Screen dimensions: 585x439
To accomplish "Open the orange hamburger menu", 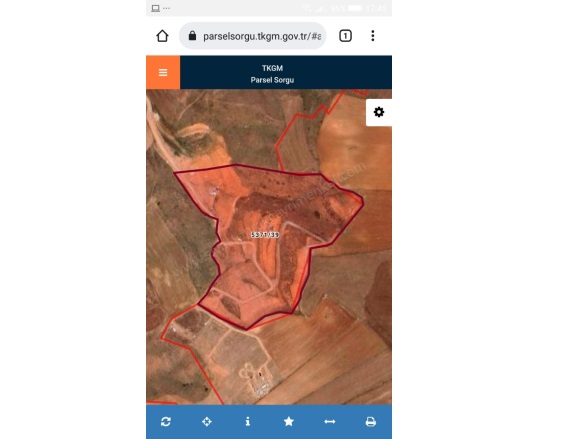I will 163,72.
